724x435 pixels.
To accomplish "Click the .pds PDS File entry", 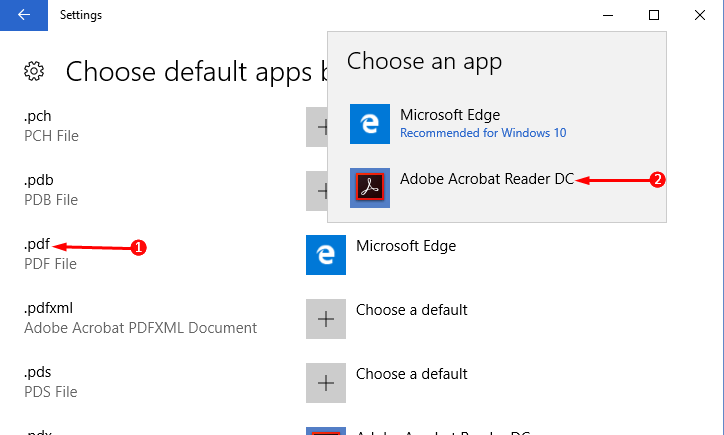I will 51,381.
